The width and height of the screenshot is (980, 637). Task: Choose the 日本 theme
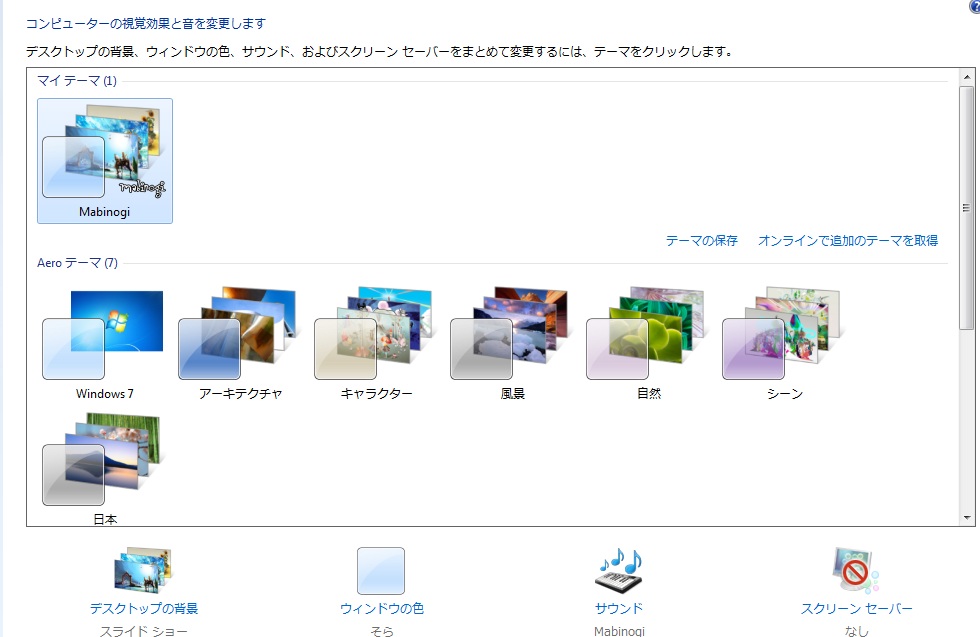(104, 468)
